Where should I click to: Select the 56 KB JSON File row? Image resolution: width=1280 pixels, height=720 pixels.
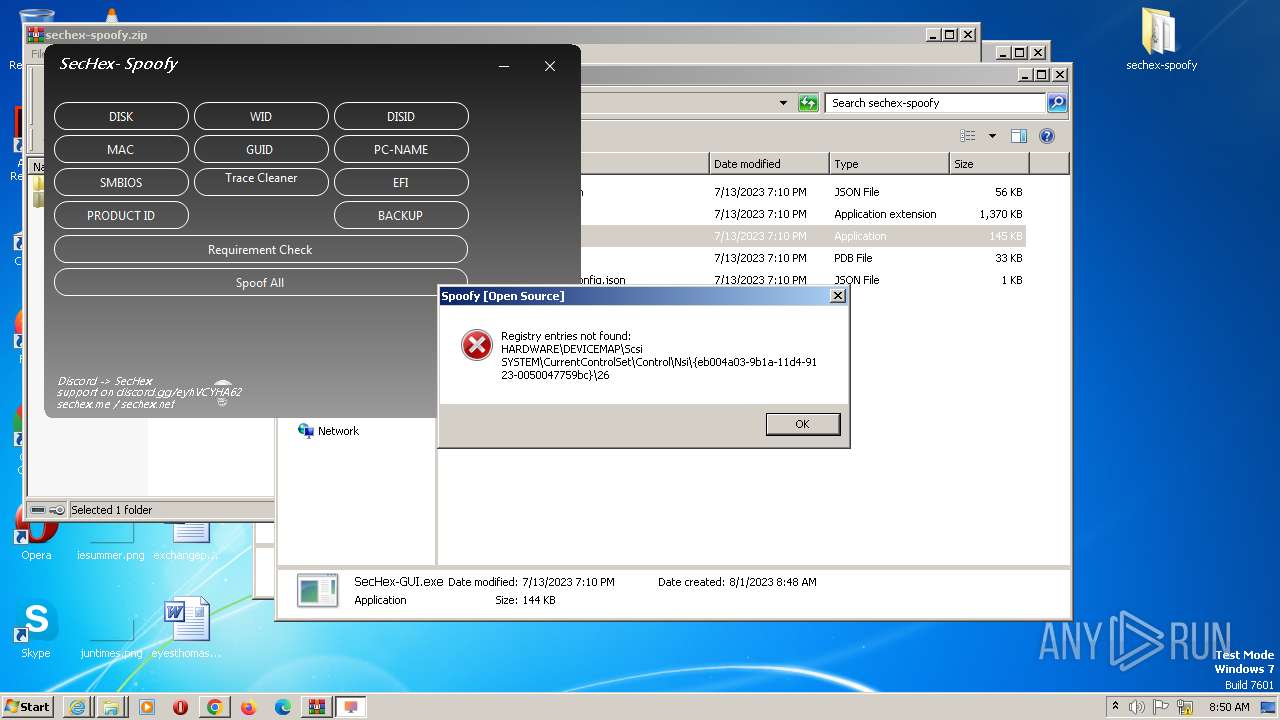[803, 192]
